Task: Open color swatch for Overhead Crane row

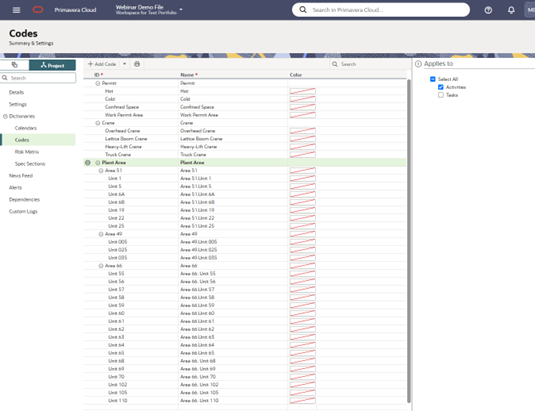Action: [303, 131]
